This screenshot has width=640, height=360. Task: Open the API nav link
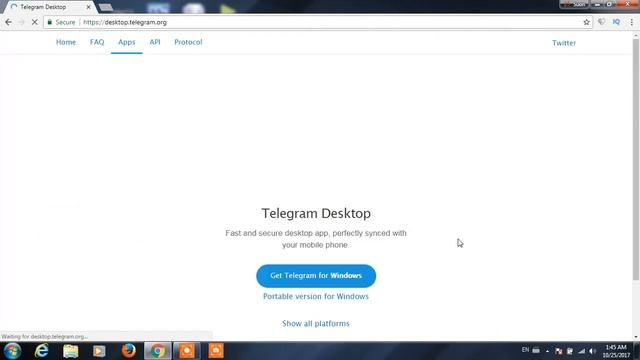155,42
